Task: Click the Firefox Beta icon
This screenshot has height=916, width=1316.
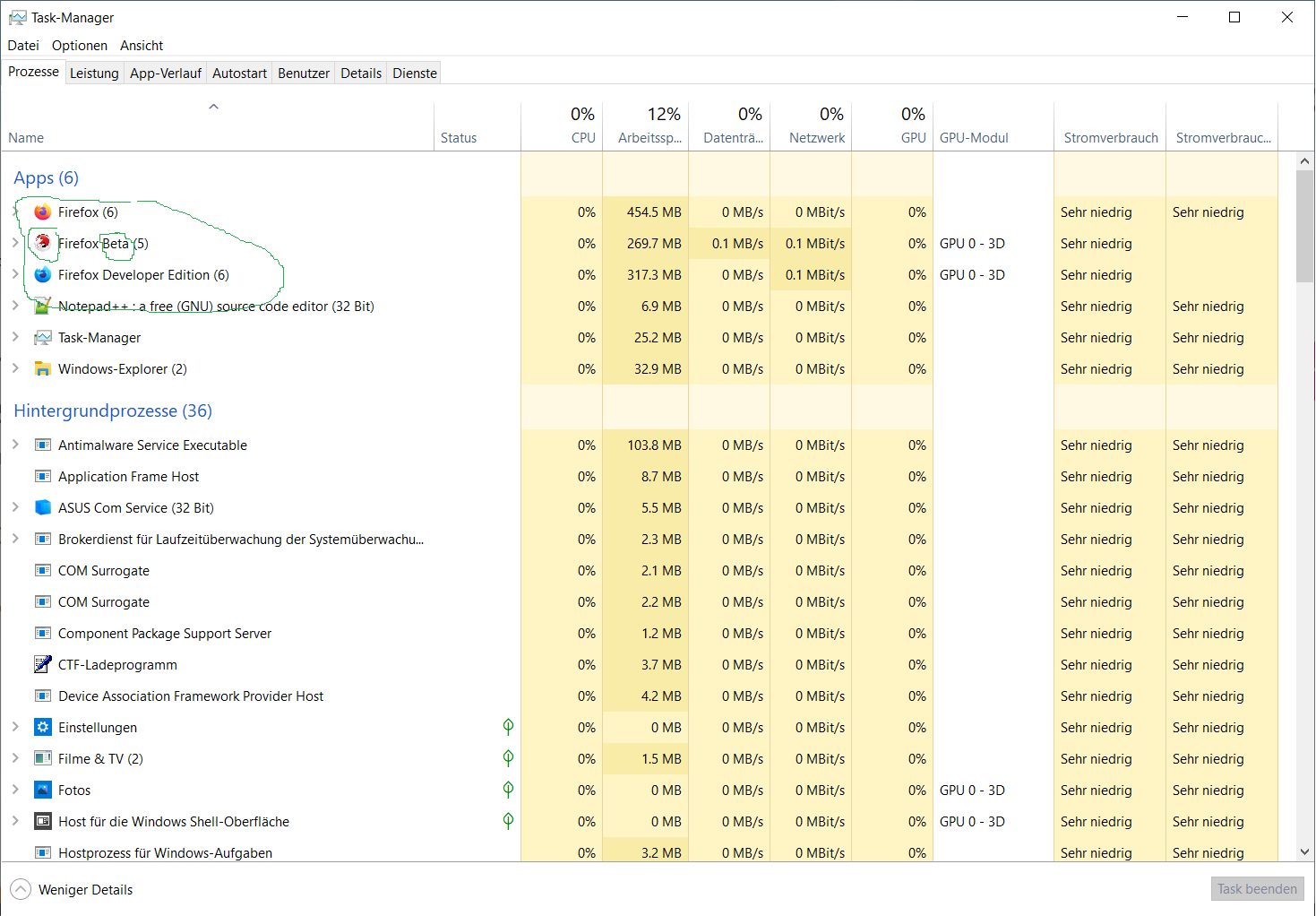Action: [x=42, y=243]
